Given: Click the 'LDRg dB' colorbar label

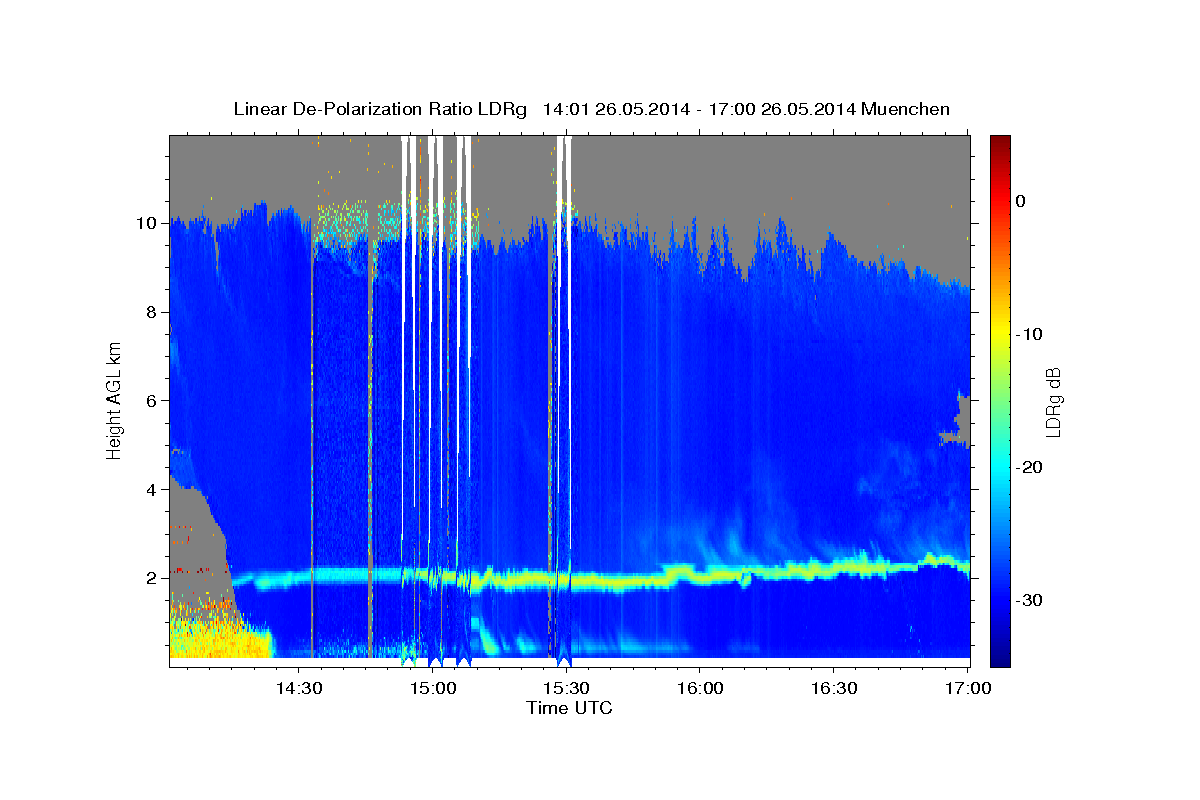Looking at the screenshot, I should (1052, 400).
